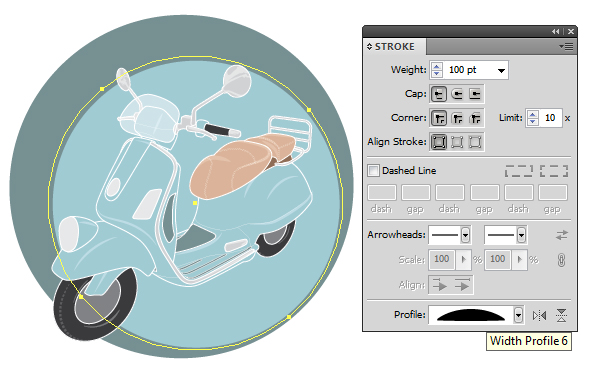Viewport: 592px width, 376px height.
Task: Choose the Bevel Join corner icon
Action: [475, 119]
